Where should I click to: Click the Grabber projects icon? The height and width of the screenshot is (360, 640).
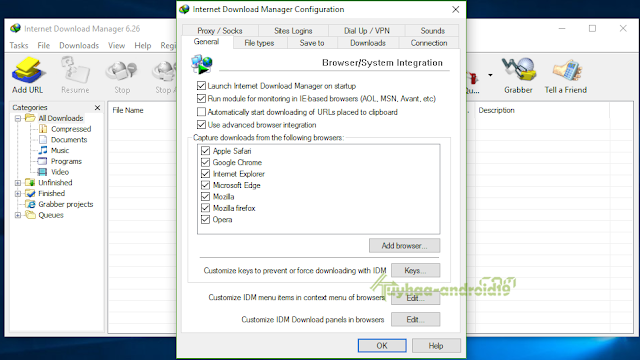click(x=30, y=204)
